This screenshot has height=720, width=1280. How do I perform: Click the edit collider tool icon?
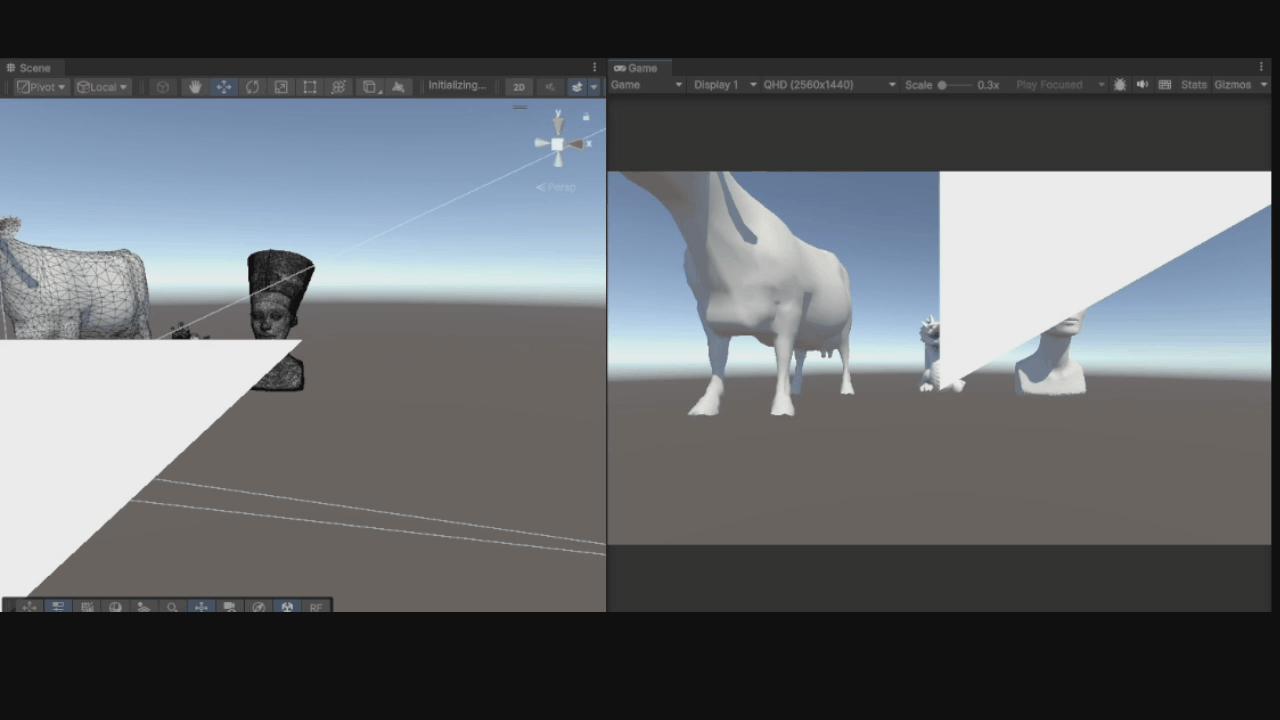pyautogui.click(x=398, y=87)
